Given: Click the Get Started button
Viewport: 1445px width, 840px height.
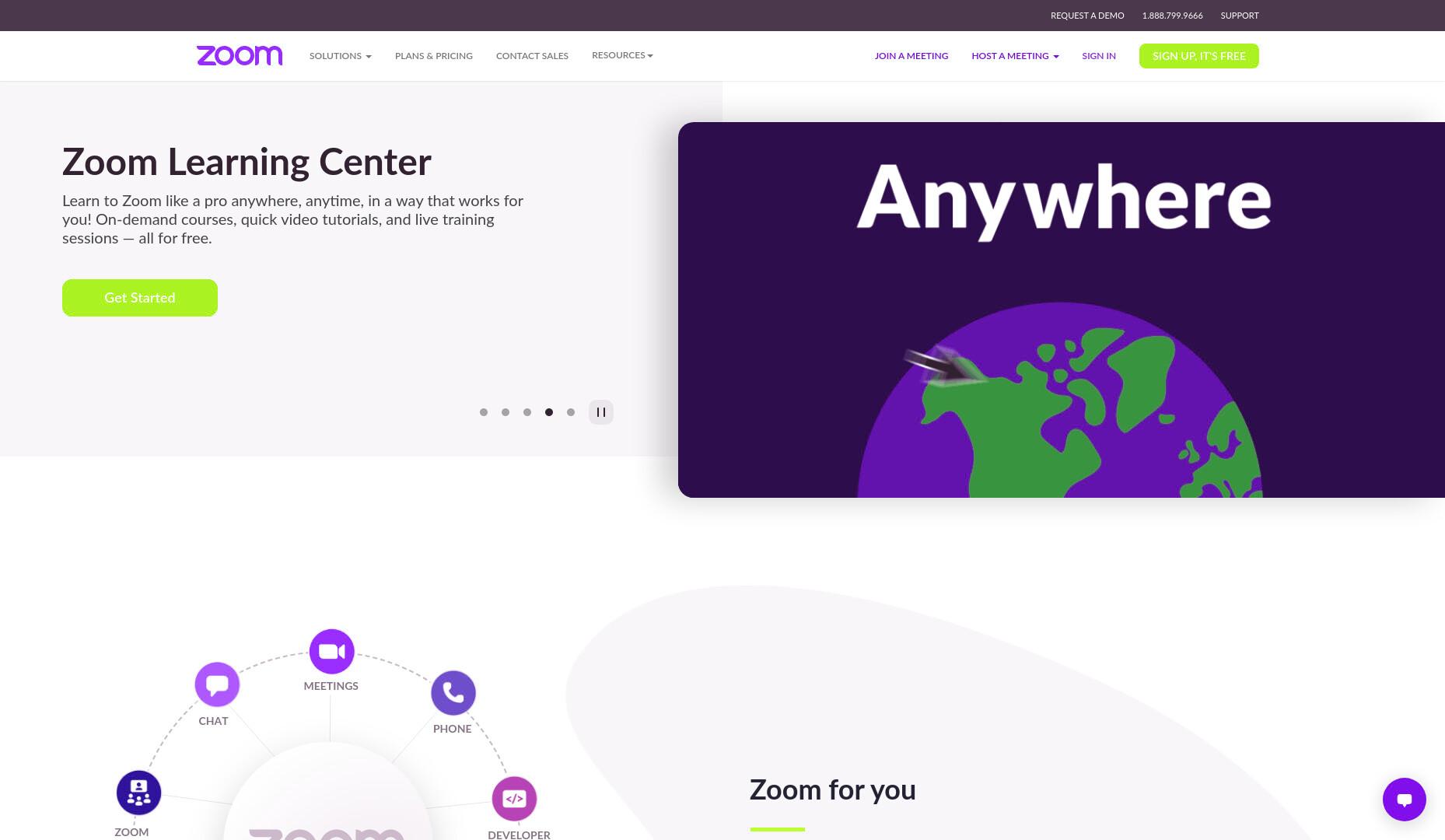Looking at the screenshot, I should pos(140,298).
